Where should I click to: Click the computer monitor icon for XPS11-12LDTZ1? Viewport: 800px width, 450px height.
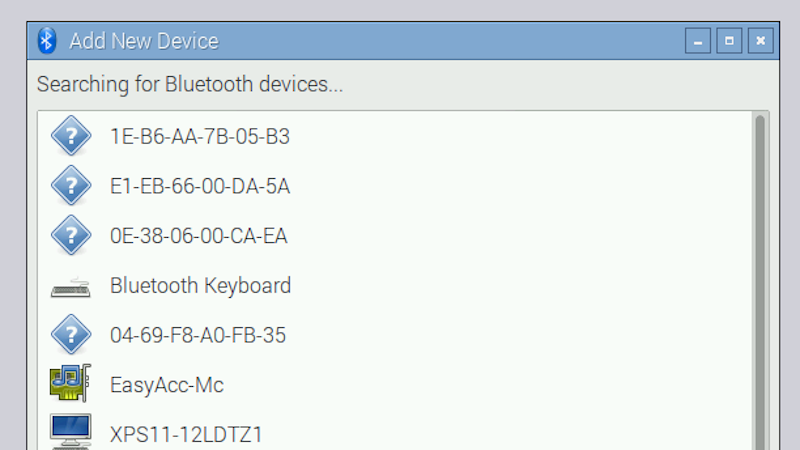71,432
